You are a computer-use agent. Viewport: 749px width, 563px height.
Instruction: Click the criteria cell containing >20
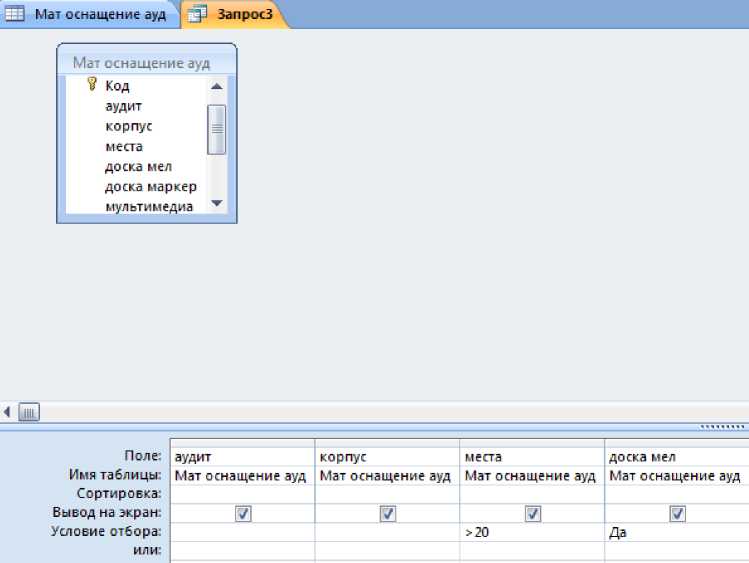(532, 532)
